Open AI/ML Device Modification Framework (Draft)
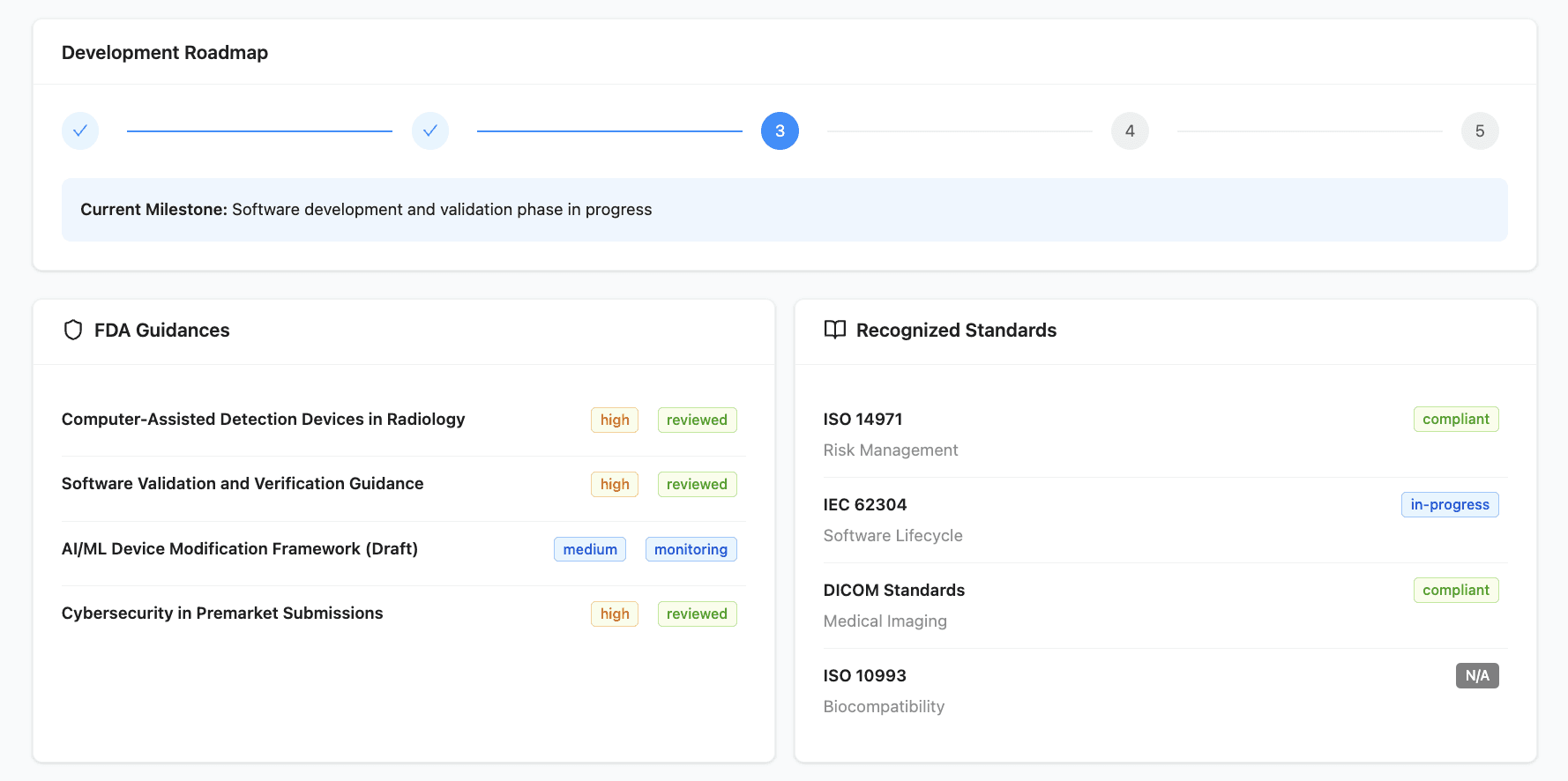The image size is (1568, 781). (x=240, y=549)
